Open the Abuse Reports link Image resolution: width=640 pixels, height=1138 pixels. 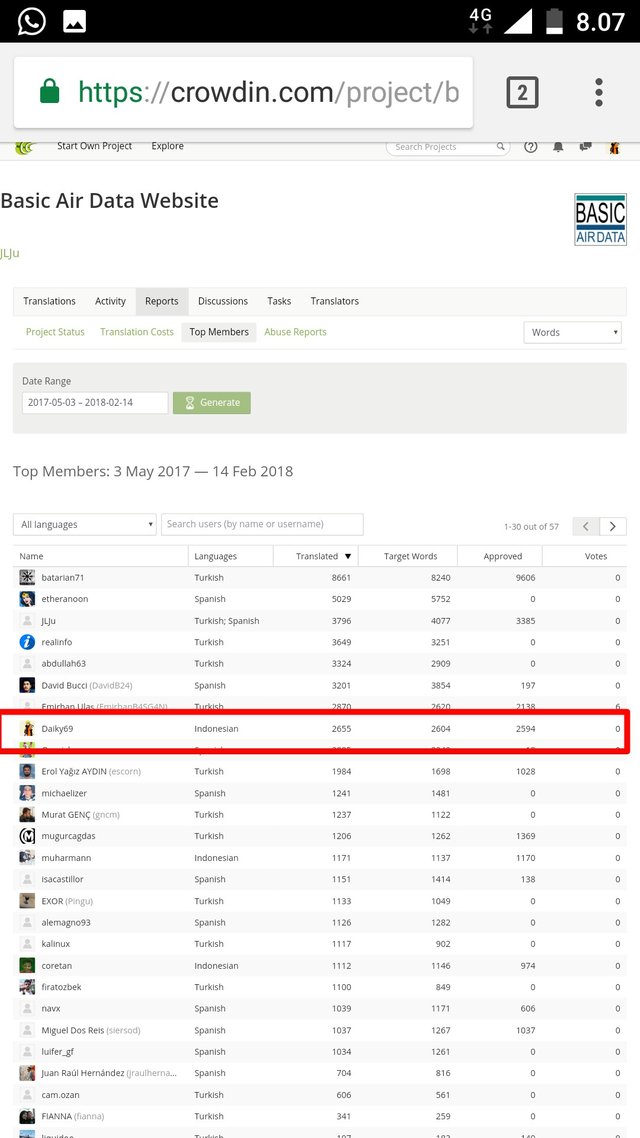click(295, 332)
